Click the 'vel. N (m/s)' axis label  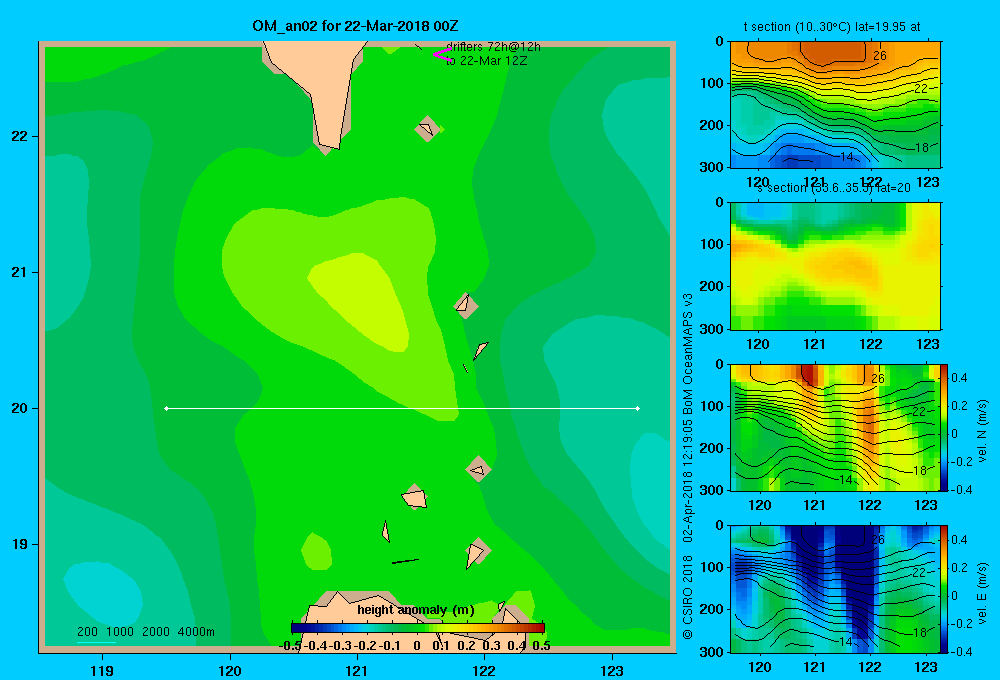(982, 431)
